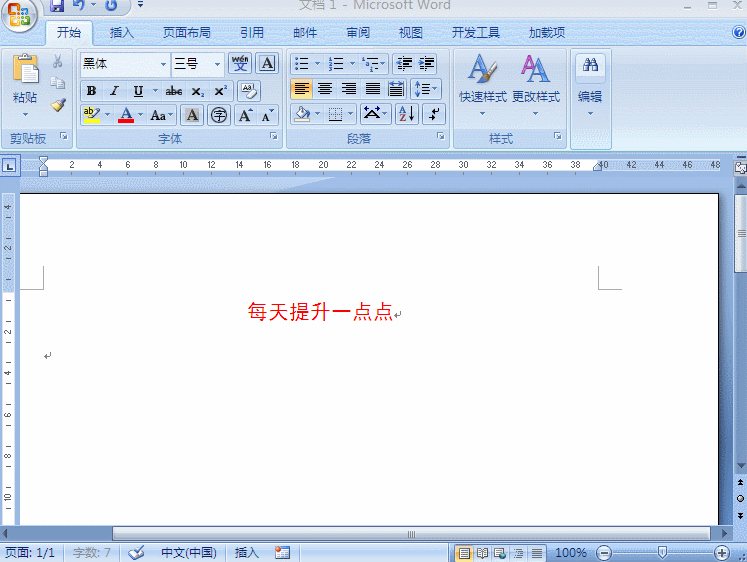Toggle bold formatting
Screen dimensions: 747x562
coord(91,91)
